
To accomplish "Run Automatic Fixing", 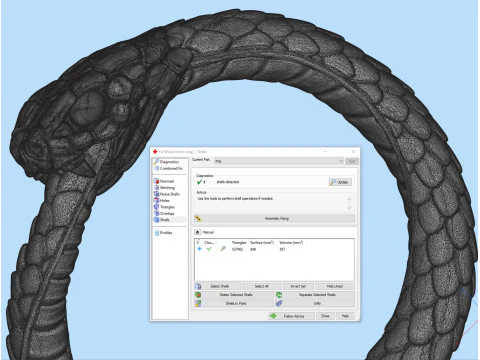I will tap(274, 219).
